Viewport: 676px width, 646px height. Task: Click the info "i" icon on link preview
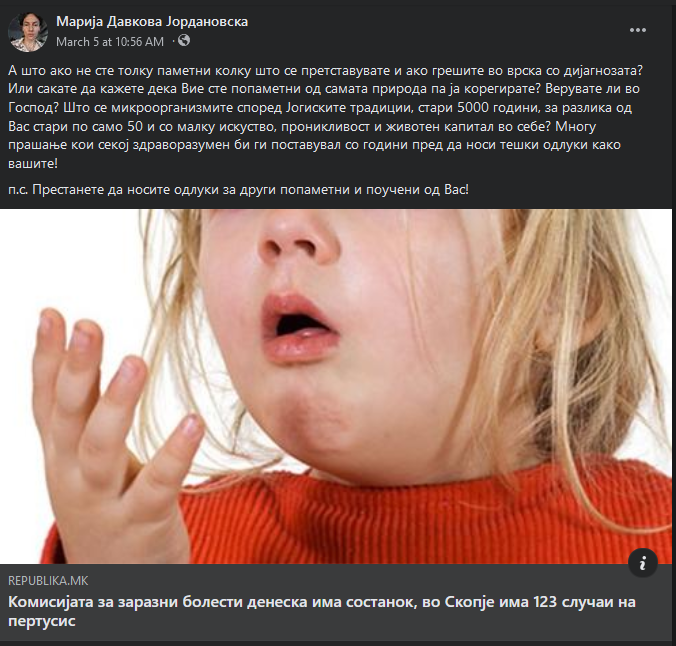pos(642,563)
